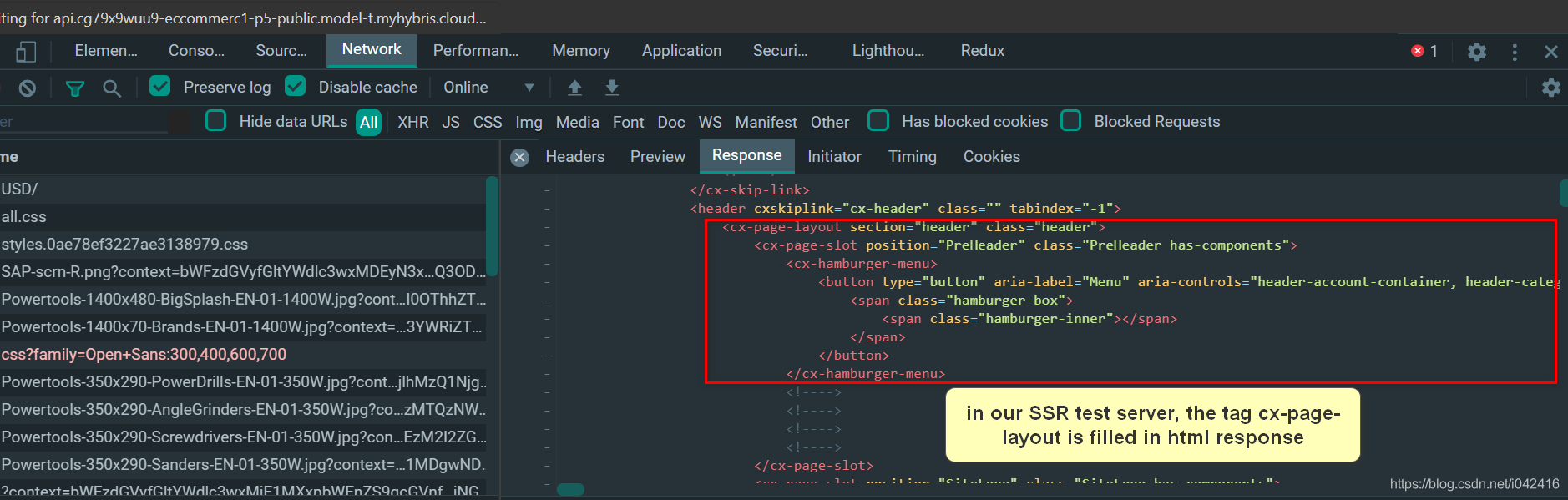Show the Initiator tab

coord(834,157)
